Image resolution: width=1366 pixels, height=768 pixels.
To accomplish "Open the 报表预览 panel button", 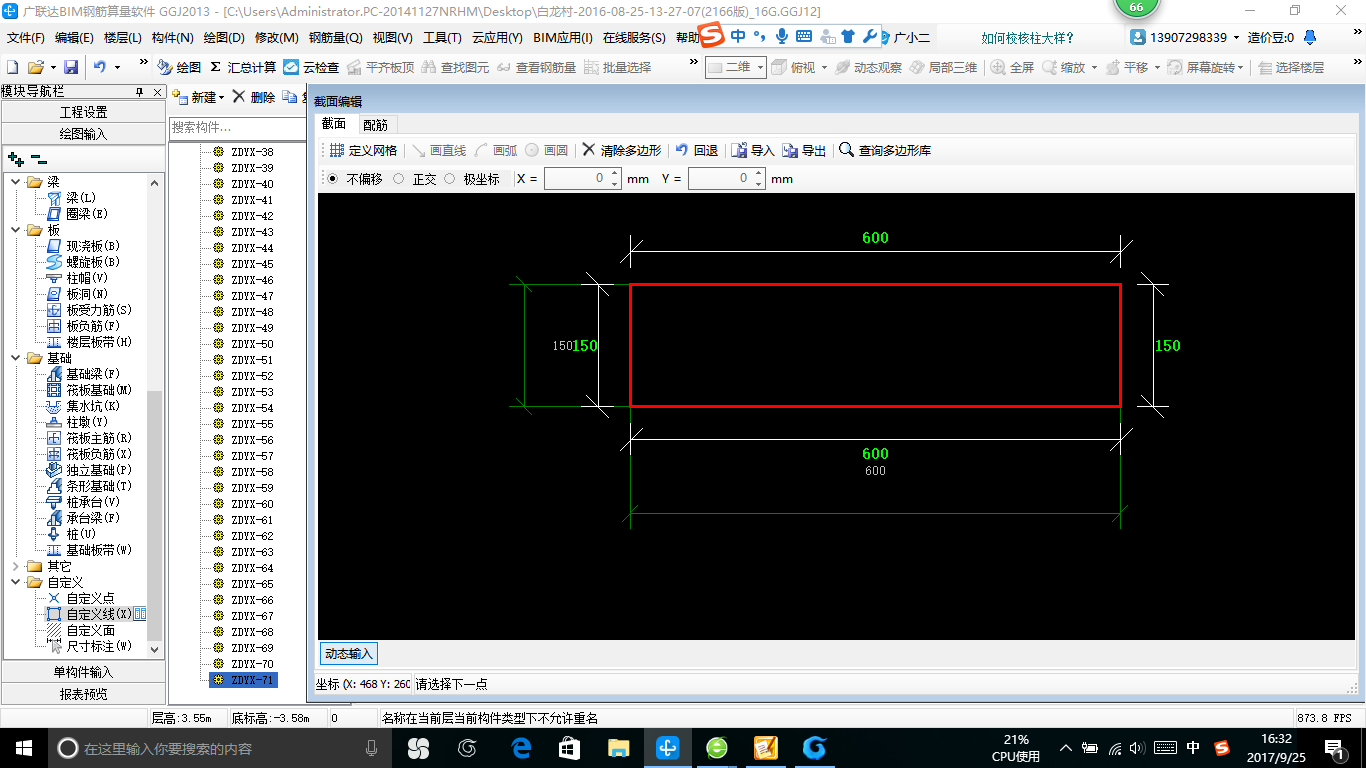I will click(x=83, y=694).
